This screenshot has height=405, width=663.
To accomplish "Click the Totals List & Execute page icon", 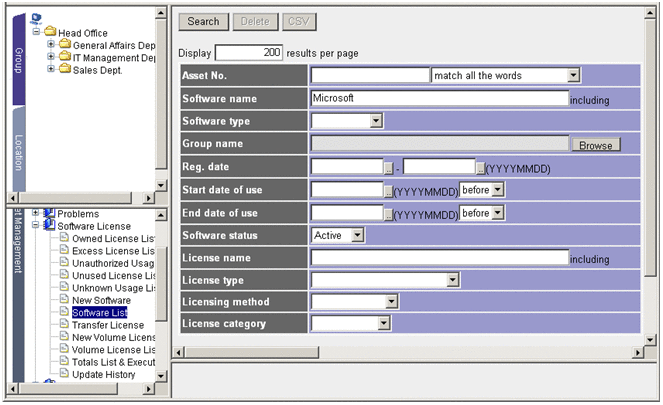I will (x=64, y=361).
